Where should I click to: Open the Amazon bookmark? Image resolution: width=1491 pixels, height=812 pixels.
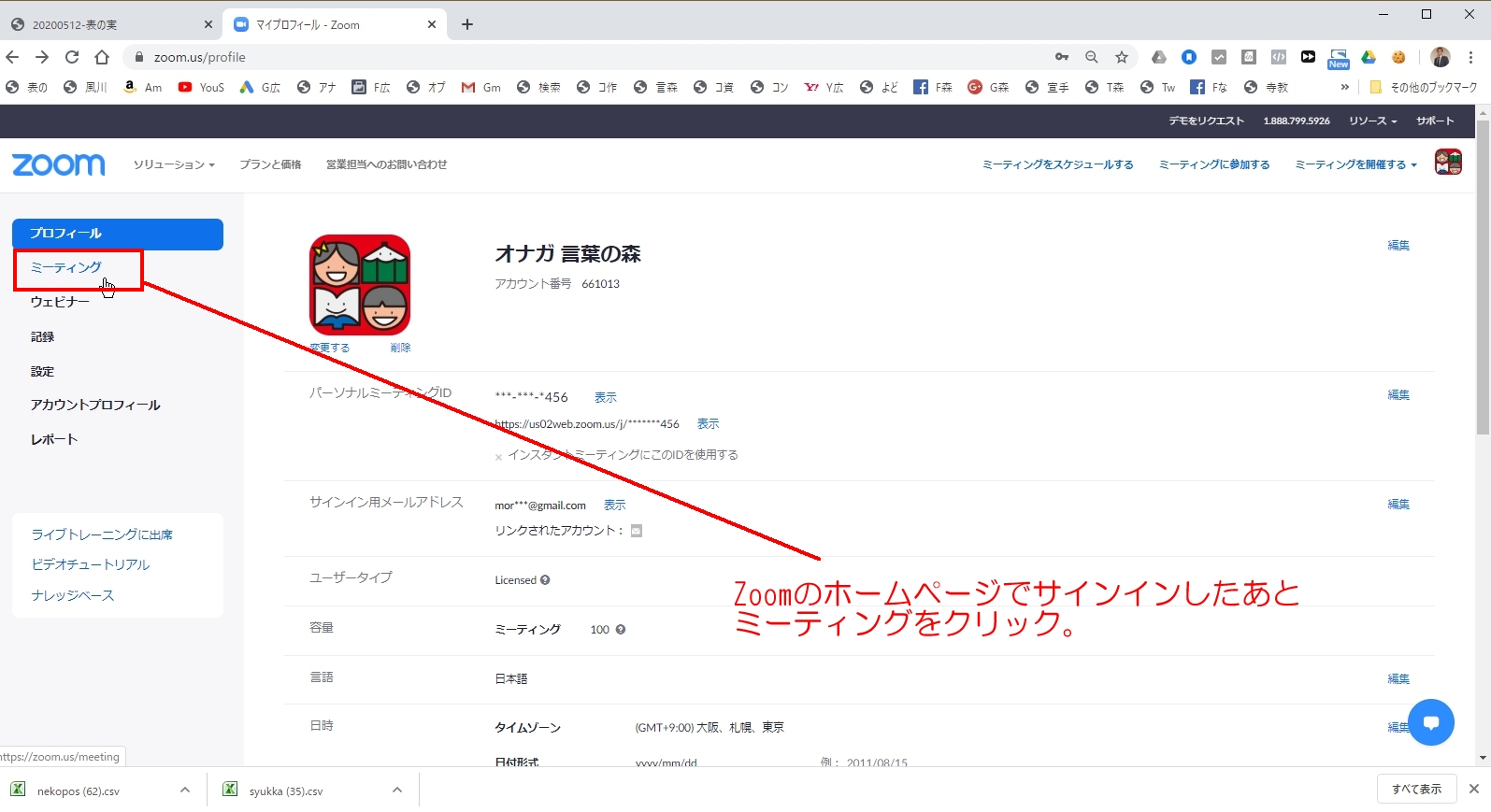point(143,87)
